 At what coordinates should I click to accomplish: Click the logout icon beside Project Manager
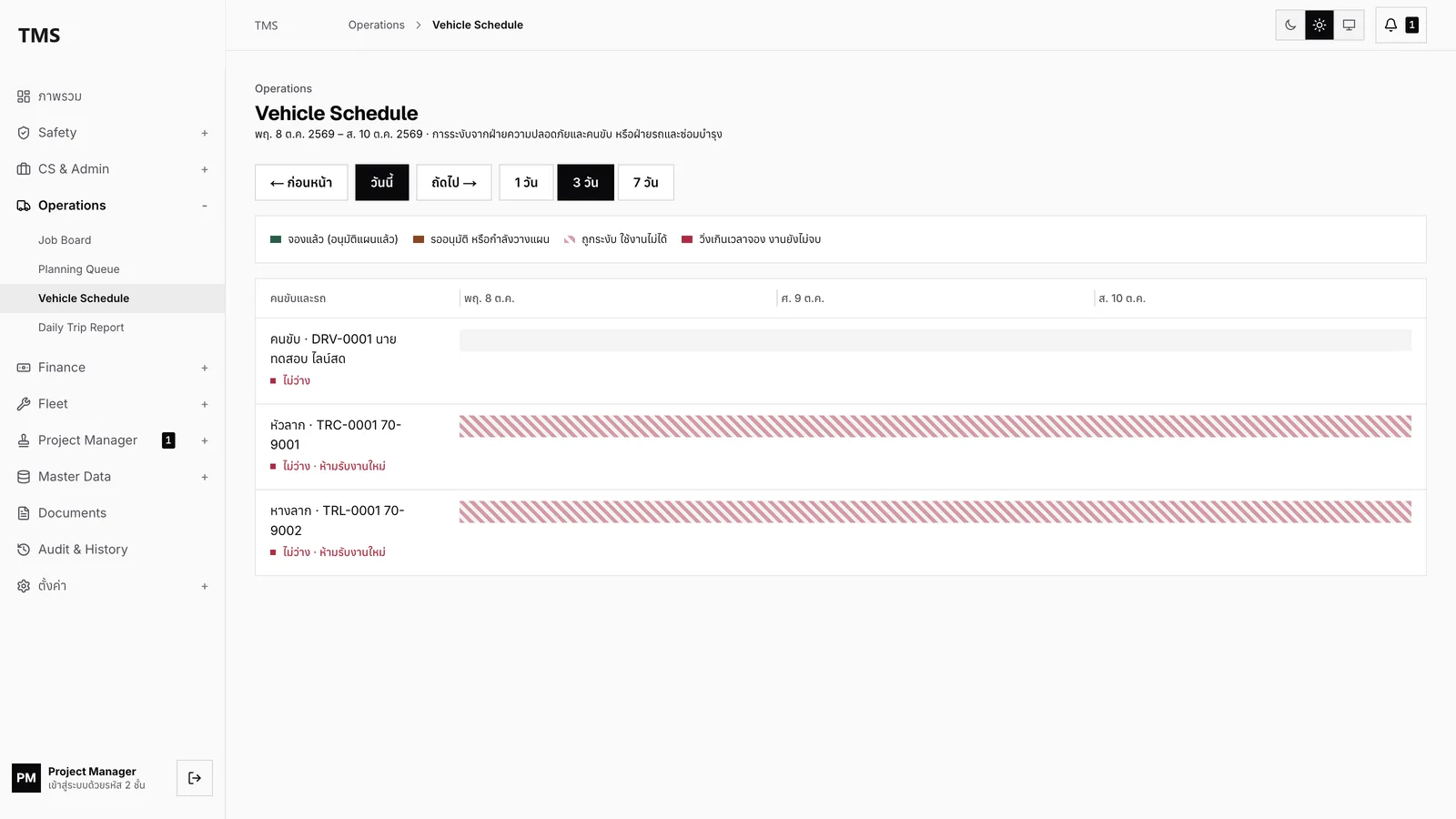195,778
